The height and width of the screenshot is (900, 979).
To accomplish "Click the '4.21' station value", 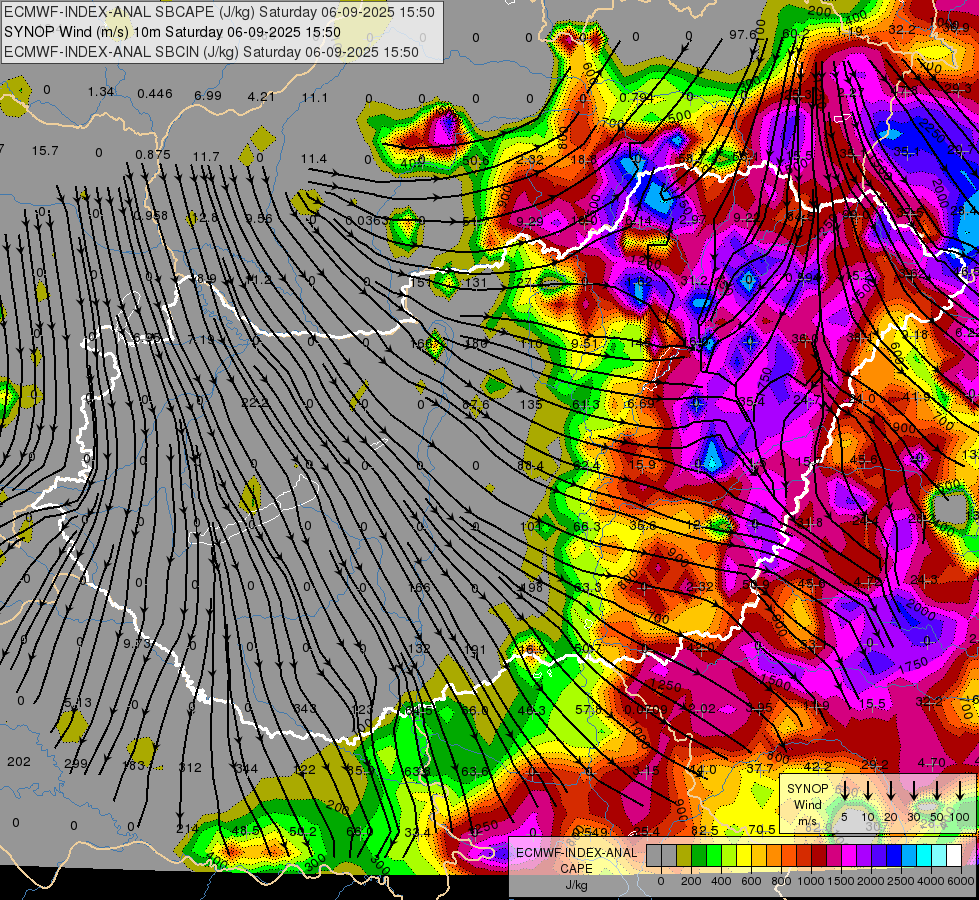I will (261, 97).
